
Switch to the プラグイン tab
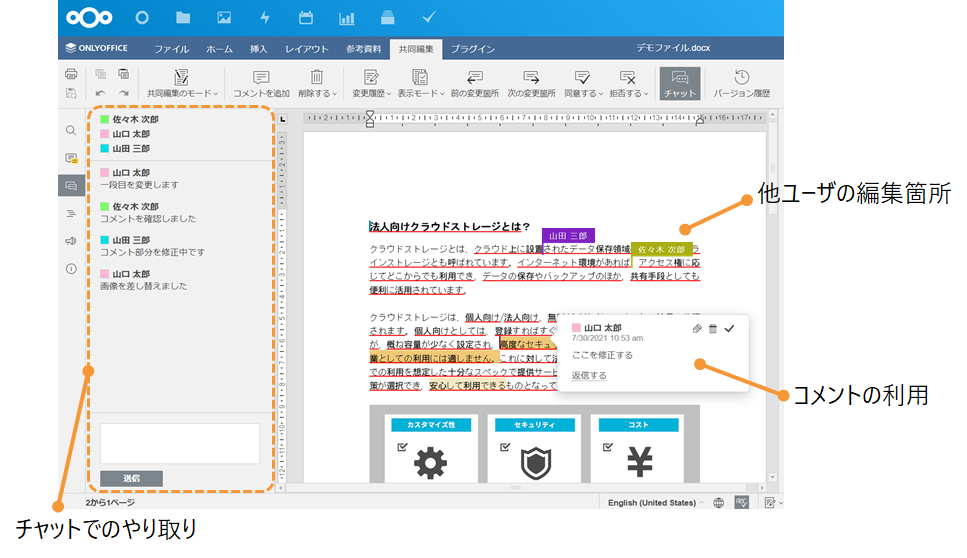click(x=472, y=49)
